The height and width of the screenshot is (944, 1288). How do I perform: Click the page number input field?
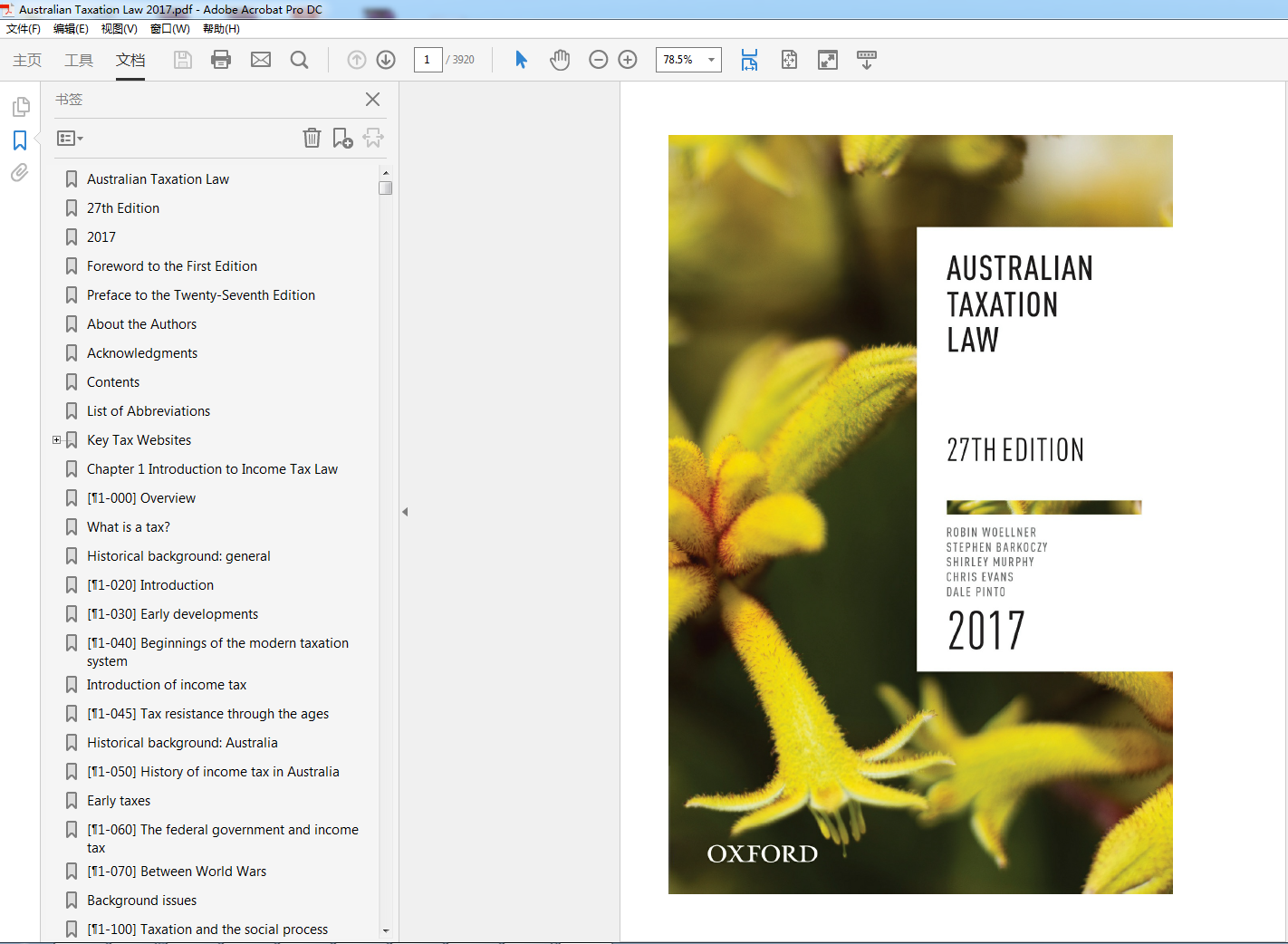click(x=428, y=60)
